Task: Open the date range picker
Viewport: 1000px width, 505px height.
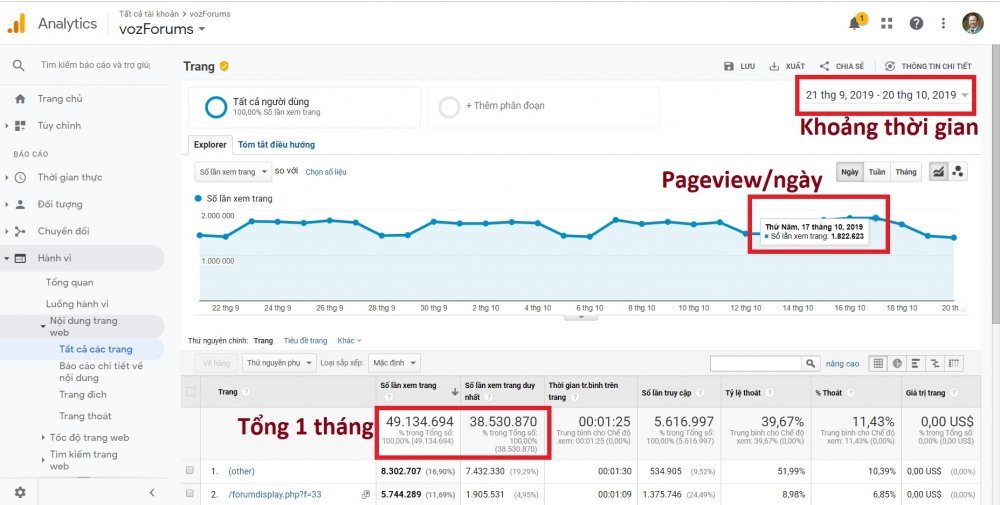Action: (886, 95)
